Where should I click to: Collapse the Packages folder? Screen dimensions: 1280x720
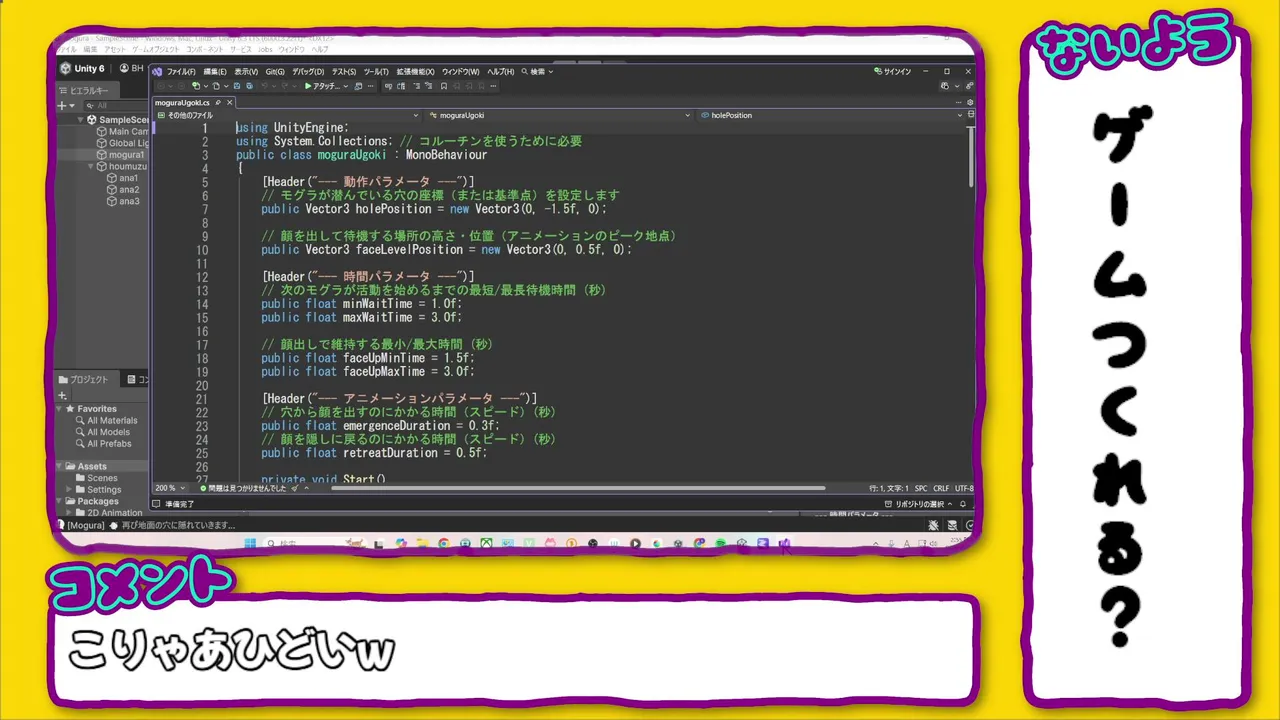[60, 502]
